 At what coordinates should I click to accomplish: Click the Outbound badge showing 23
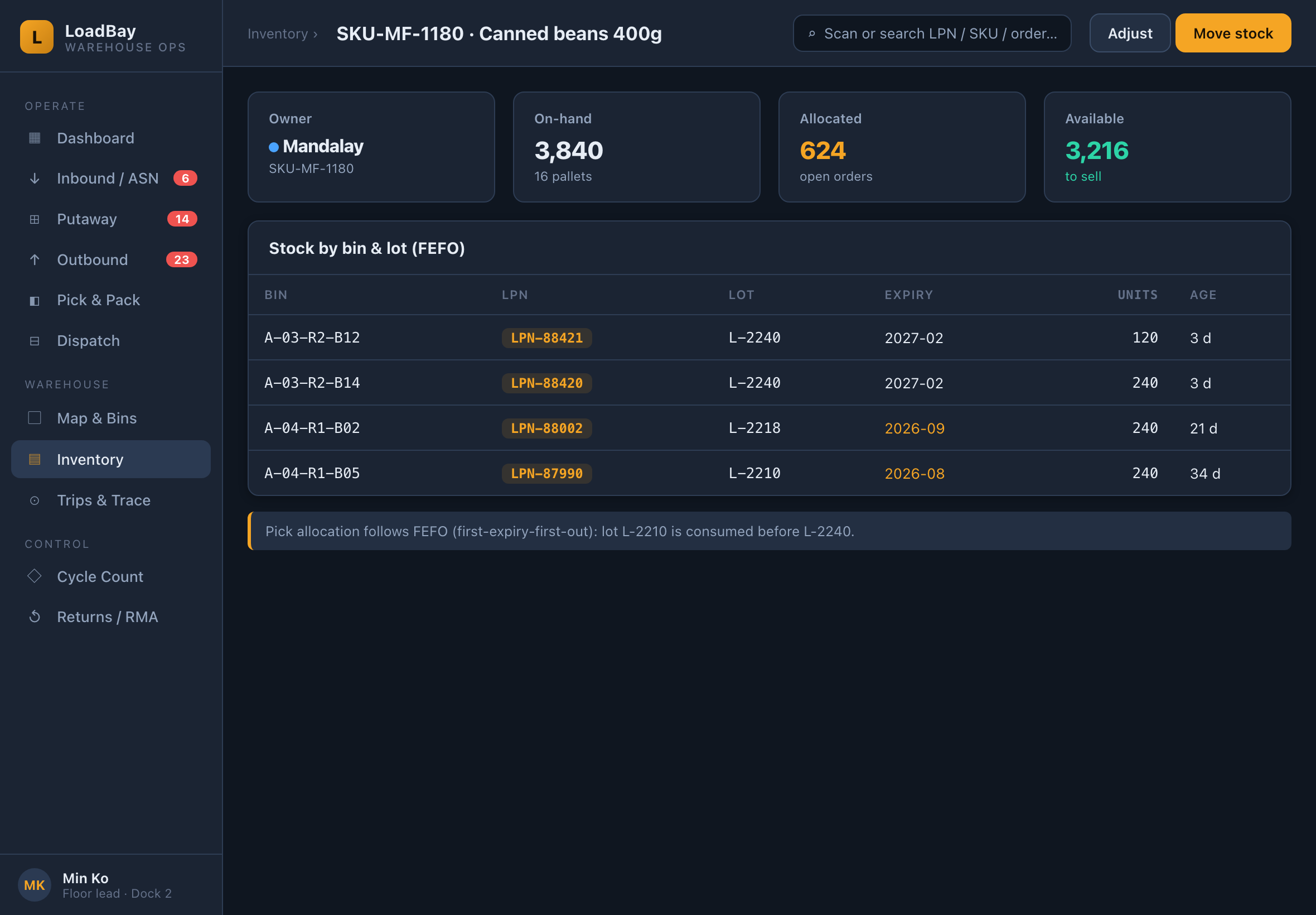click(x=182, y=259)
